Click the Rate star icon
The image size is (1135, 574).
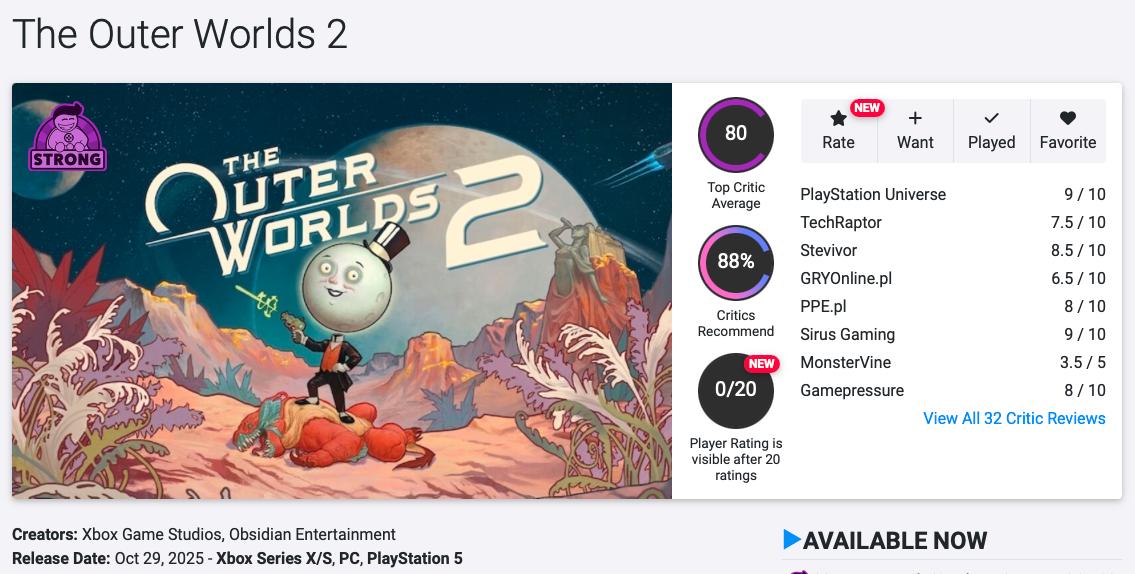click(838, 119)
